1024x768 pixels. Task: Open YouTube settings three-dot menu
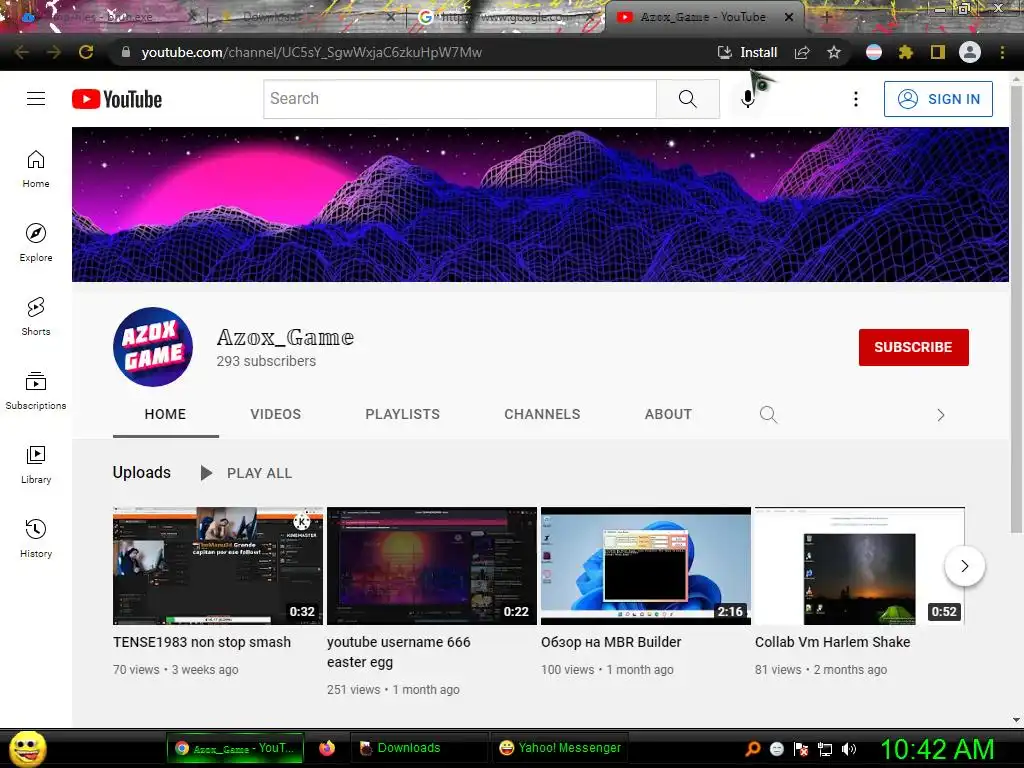856,99
